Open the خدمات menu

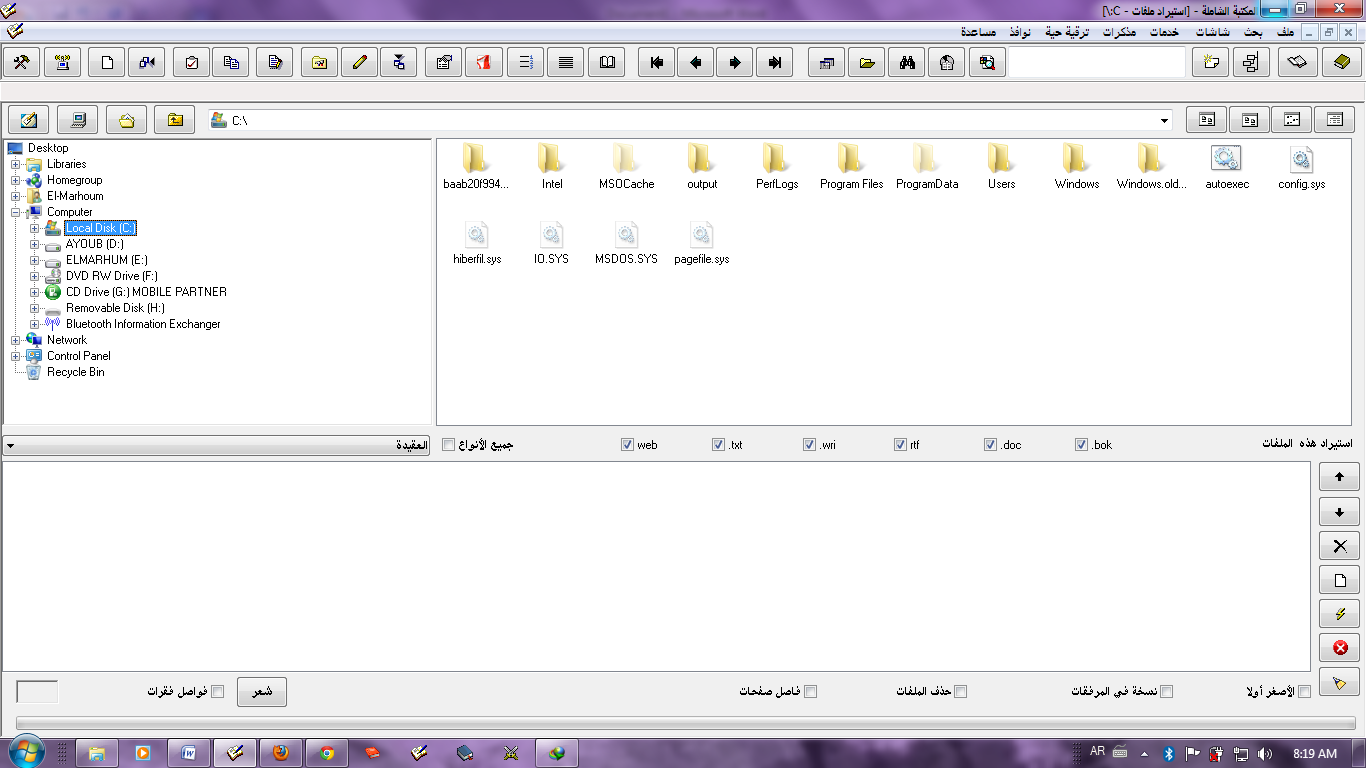[x=1163, y=32]
